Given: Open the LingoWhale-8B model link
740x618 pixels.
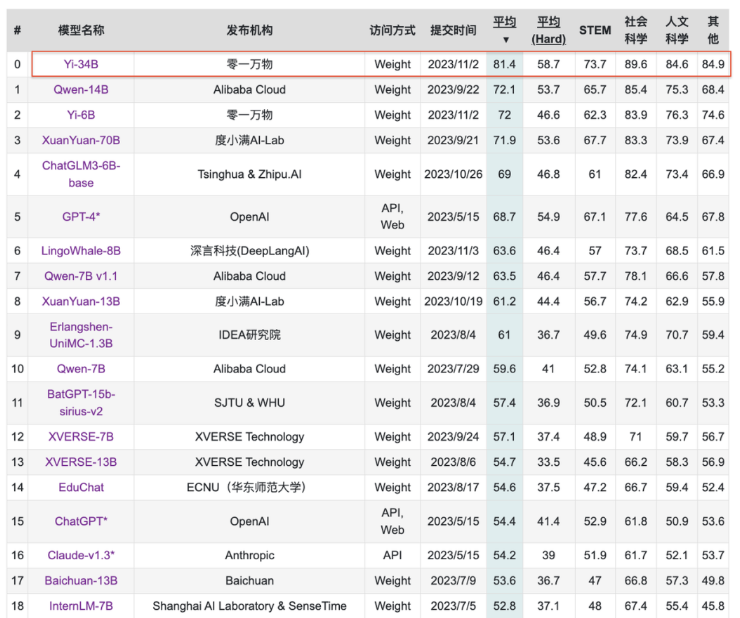Looking at the screenshot, I should (81, 251).
